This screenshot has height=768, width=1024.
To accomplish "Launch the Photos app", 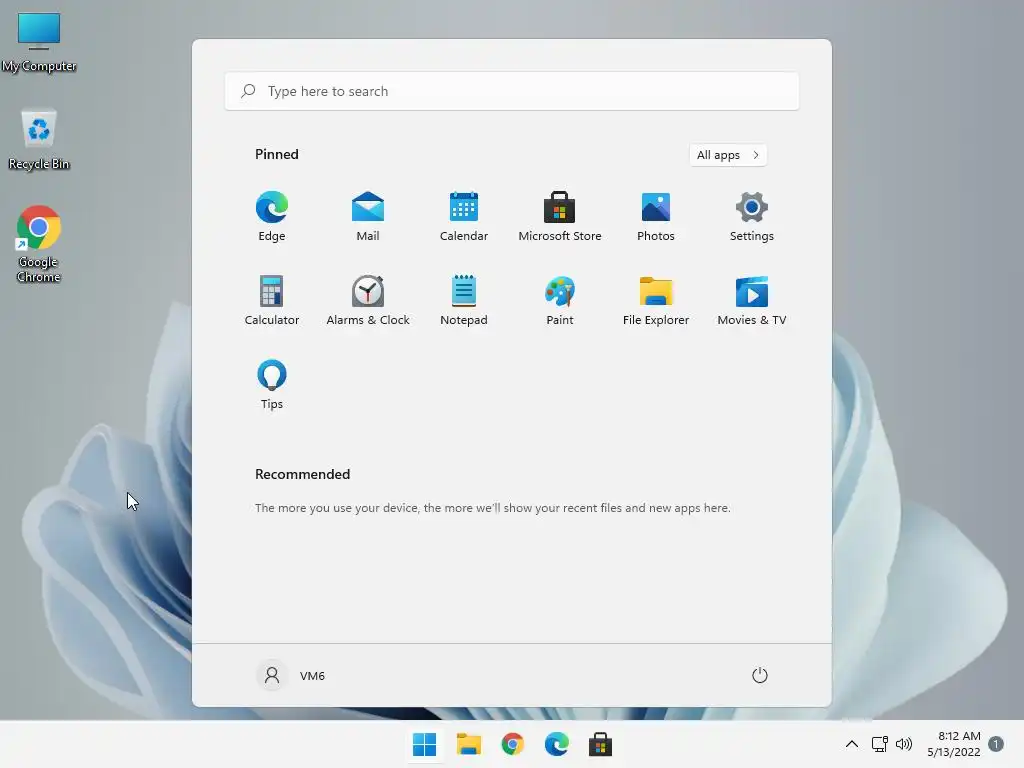I will tap(656, 216).
